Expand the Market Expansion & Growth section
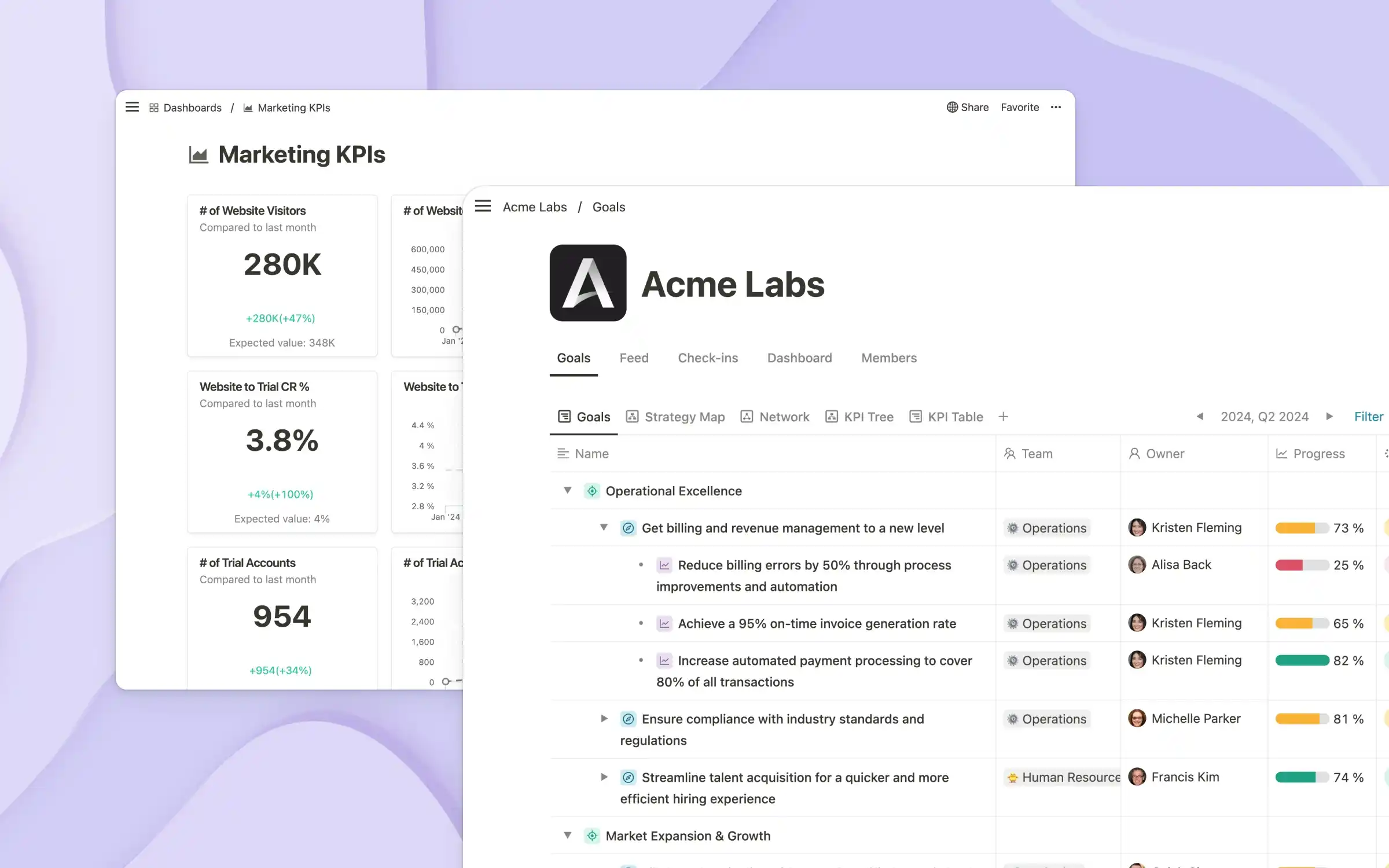 (567, 835)
